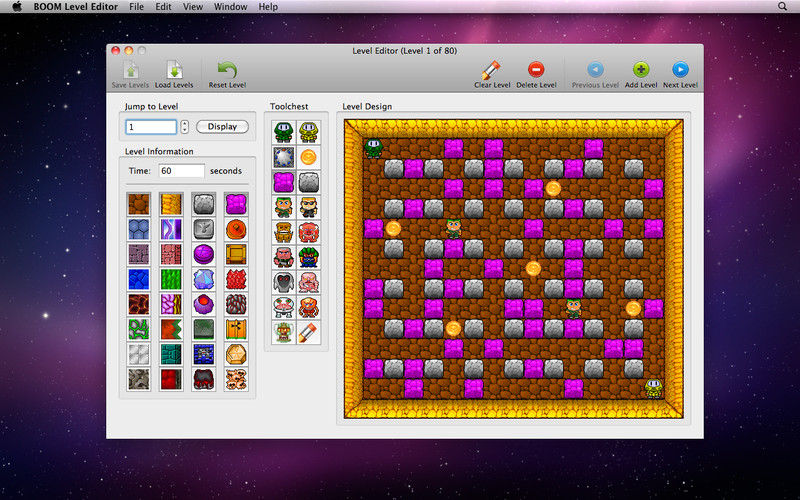Select the purple dome block tile

tap(204, 254)
